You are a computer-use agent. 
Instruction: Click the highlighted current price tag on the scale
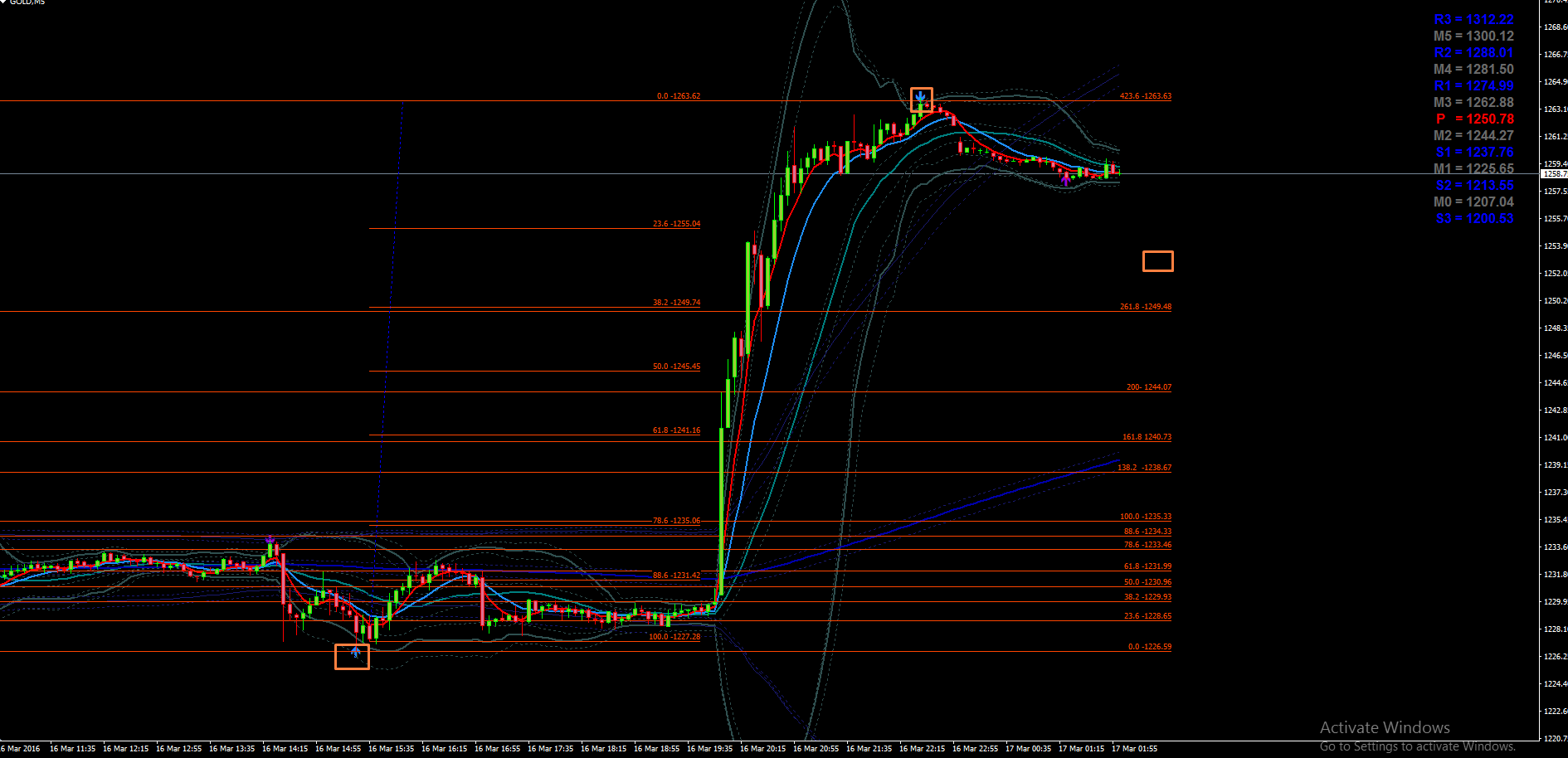(x=1554, y=174)
